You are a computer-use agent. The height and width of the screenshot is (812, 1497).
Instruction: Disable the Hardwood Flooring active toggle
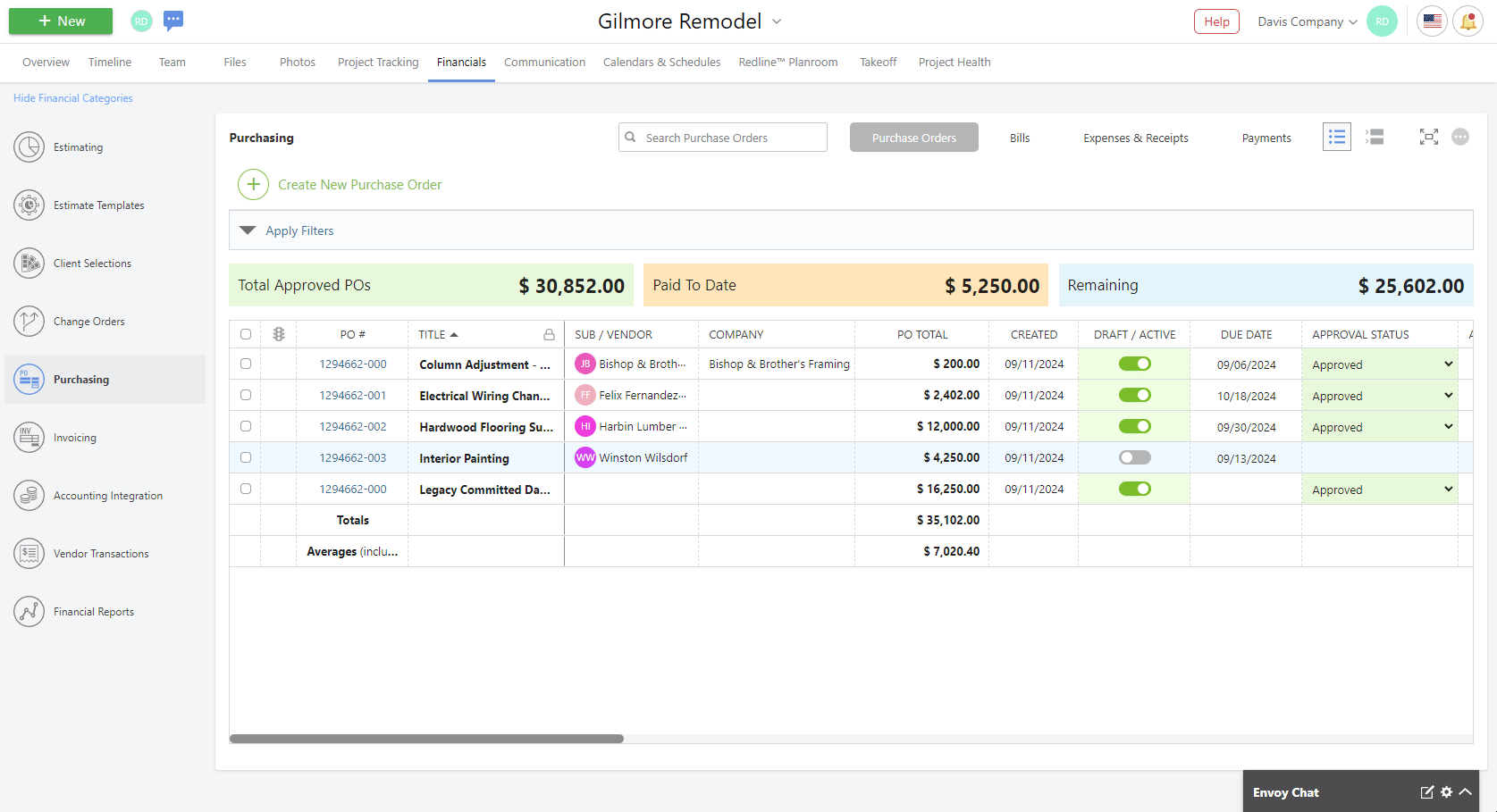[x=1134, y=426]
